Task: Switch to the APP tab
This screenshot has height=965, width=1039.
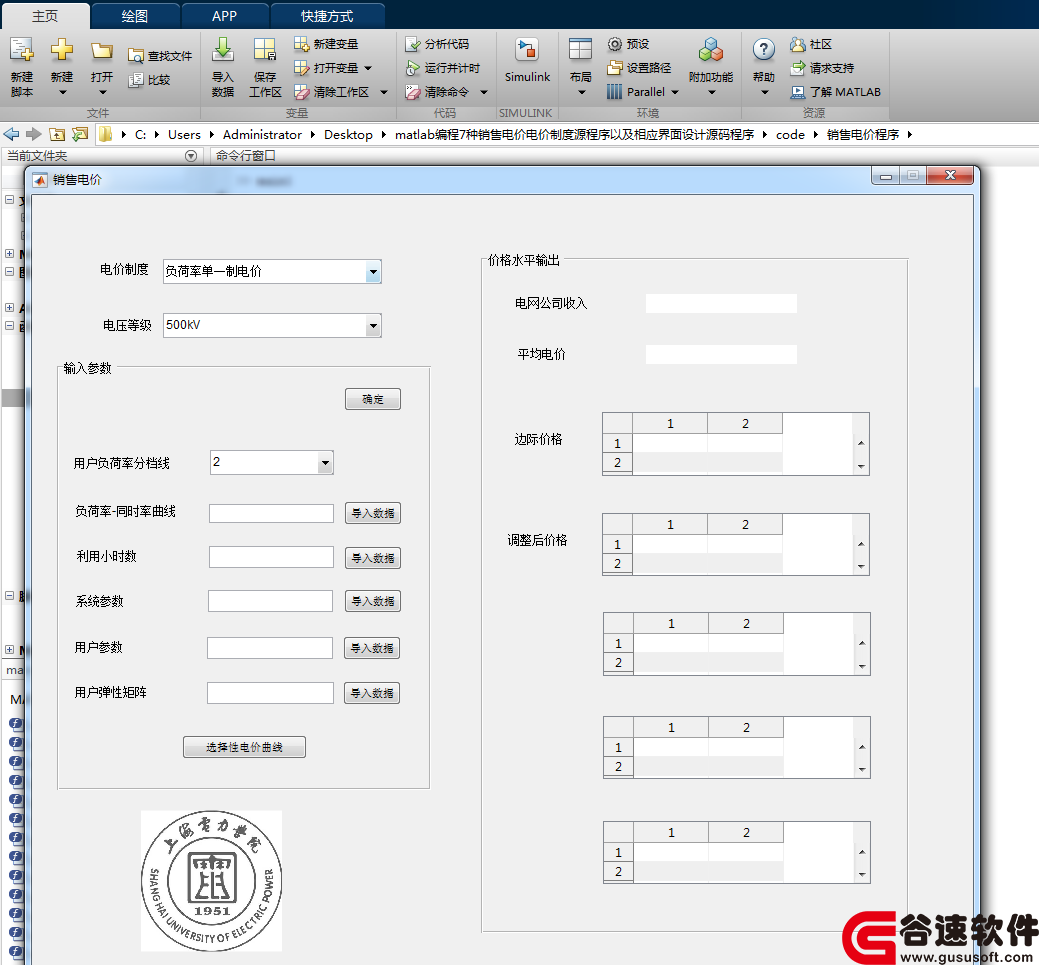Action: coord(224,16)
